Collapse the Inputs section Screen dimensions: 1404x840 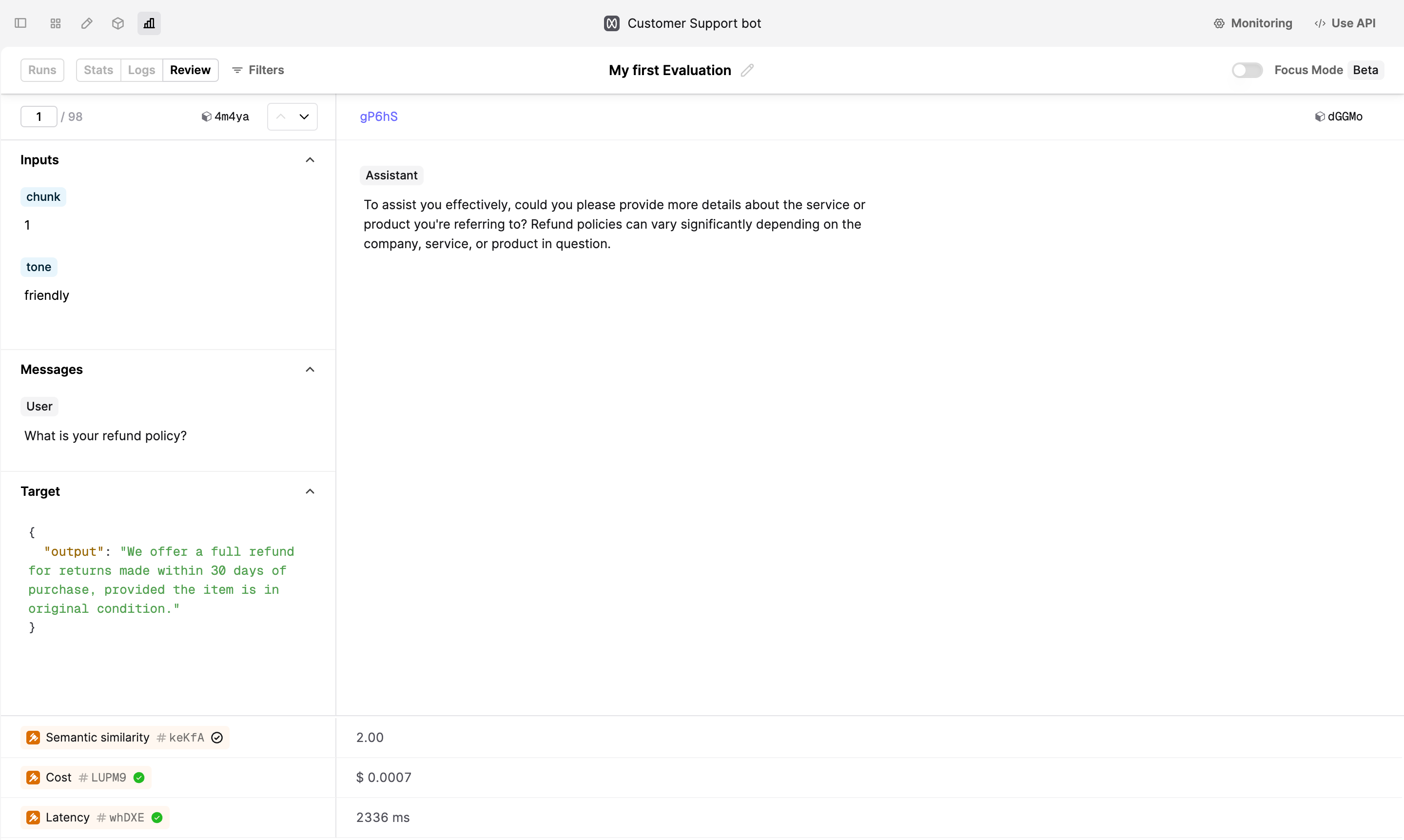pos(310,160)
